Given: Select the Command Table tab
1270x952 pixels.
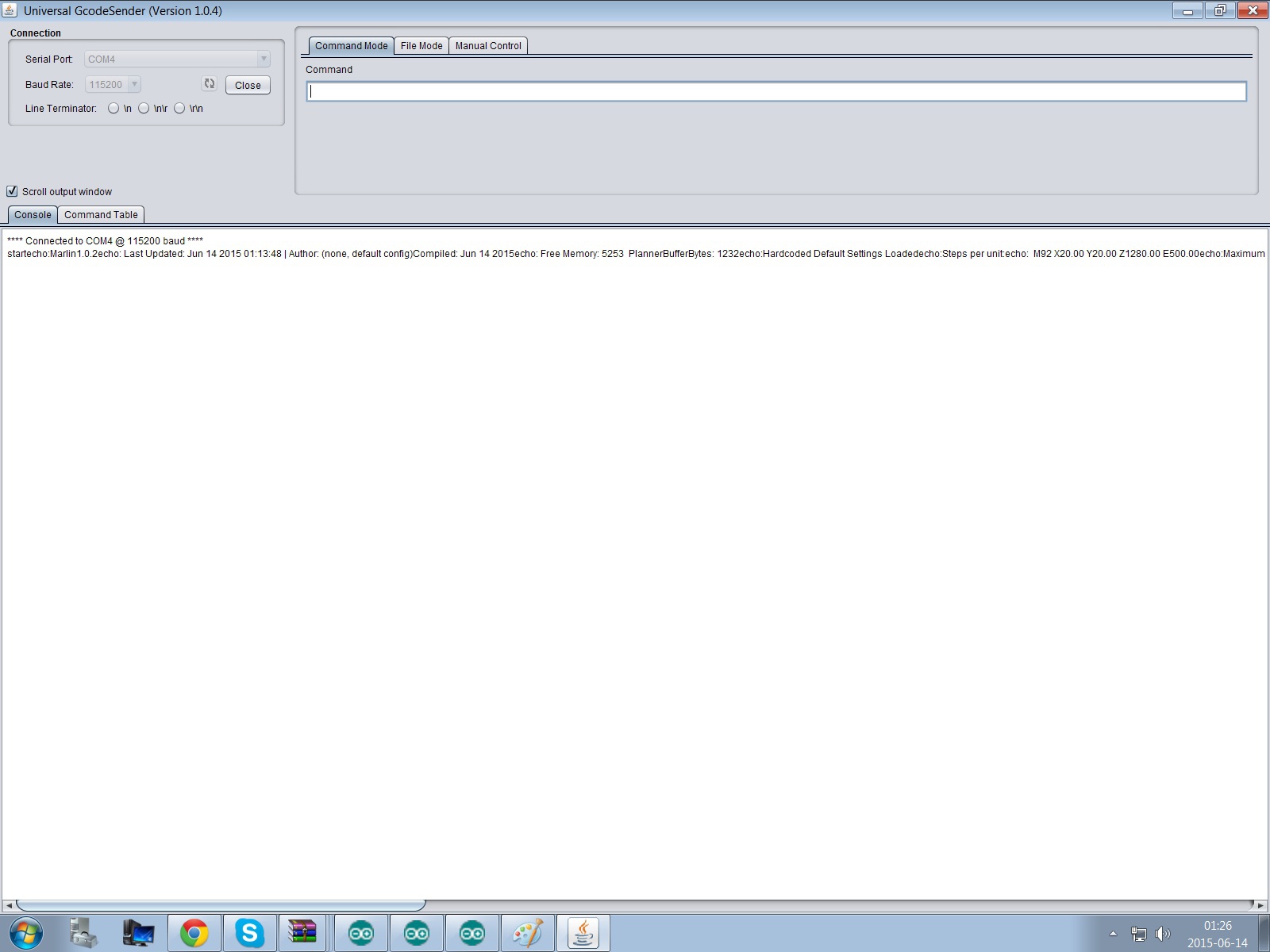Looking at the screenshot, I should pos(101,215).
